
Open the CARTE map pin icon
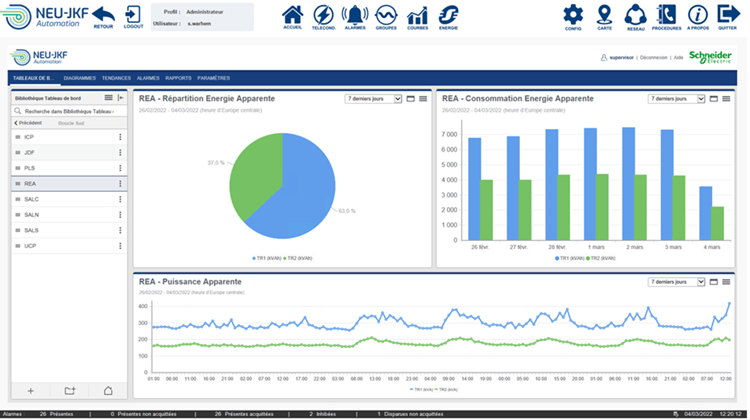click(x=604, y=16)
